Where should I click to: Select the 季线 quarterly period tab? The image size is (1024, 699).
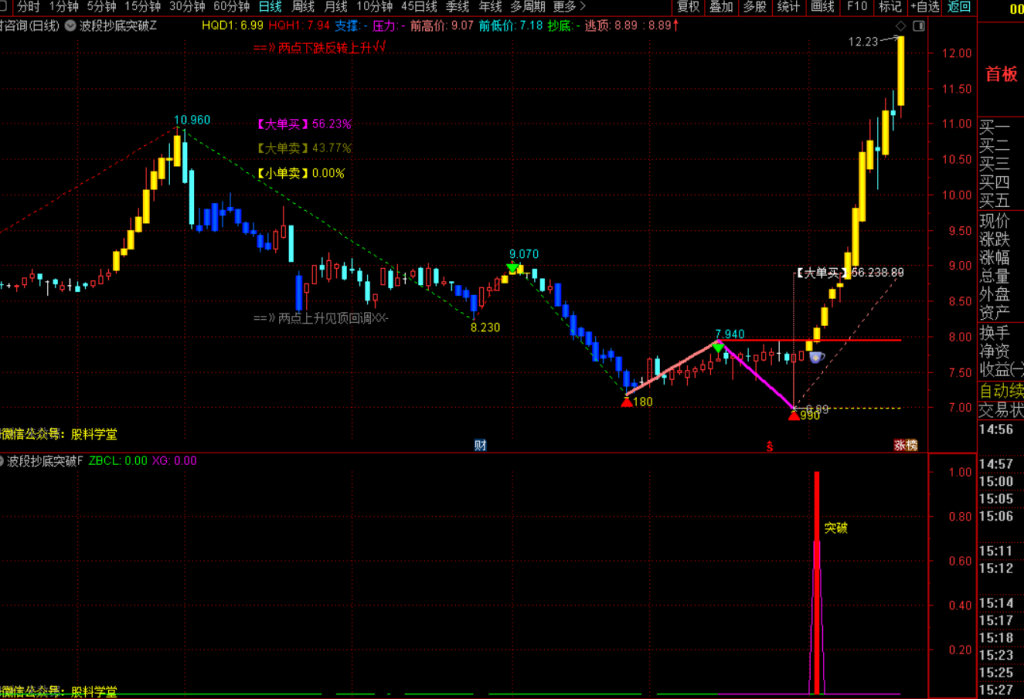[x=457, y=7]
